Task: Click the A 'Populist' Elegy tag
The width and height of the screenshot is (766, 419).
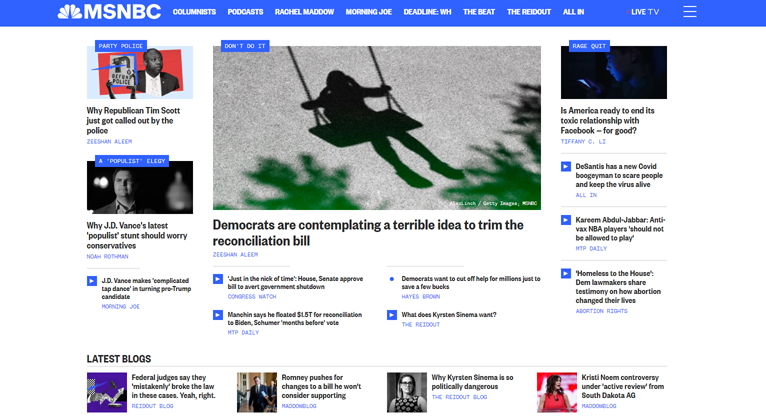Action: [132, 161]
